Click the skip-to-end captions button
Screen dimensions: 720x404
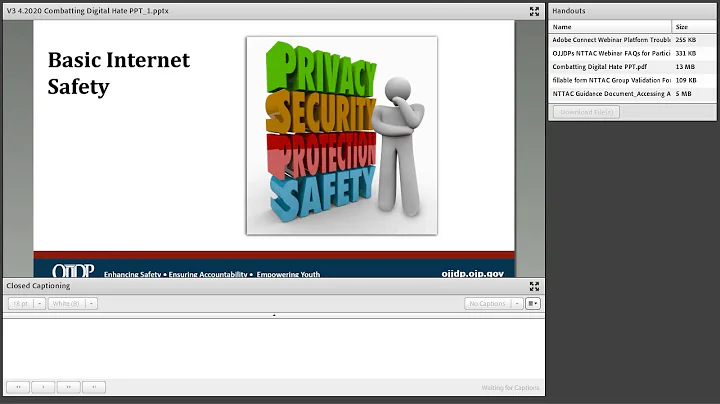click(94, 387)
